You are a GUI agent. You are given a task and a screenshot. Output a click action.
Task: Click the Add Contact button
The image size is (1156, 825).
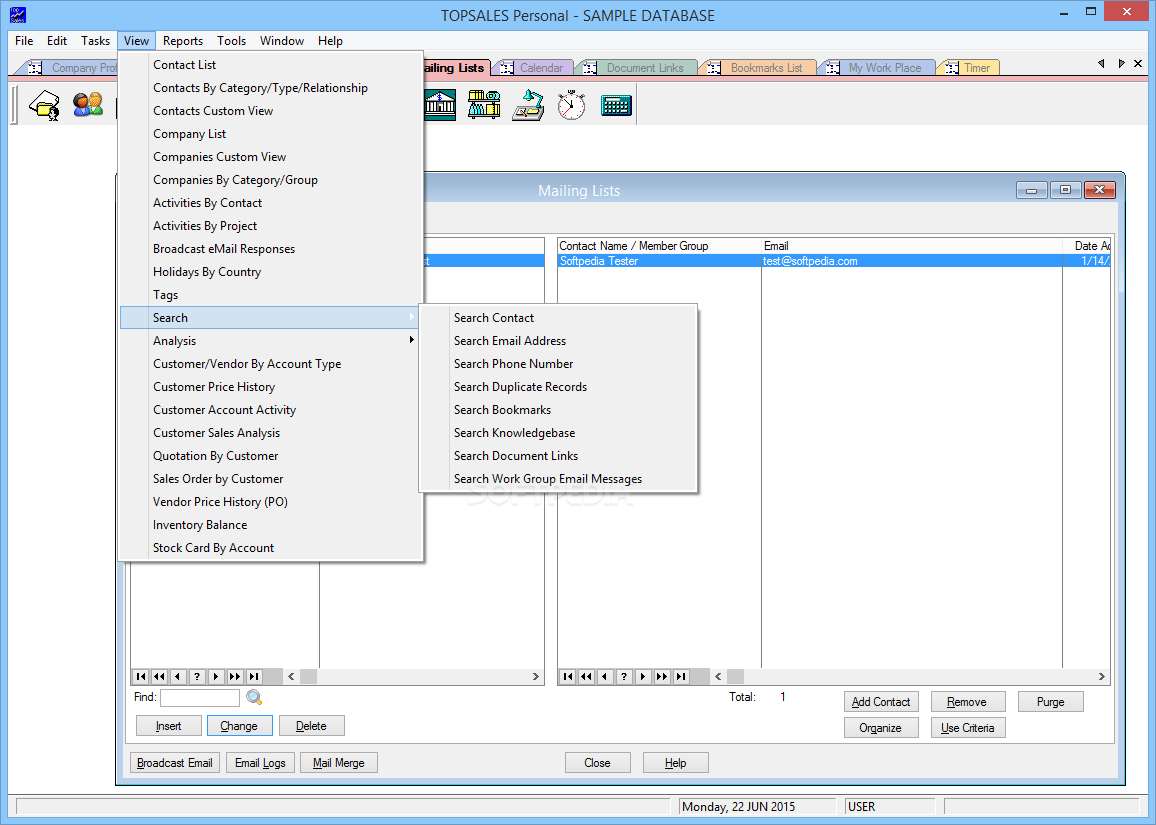click(881, 702)
